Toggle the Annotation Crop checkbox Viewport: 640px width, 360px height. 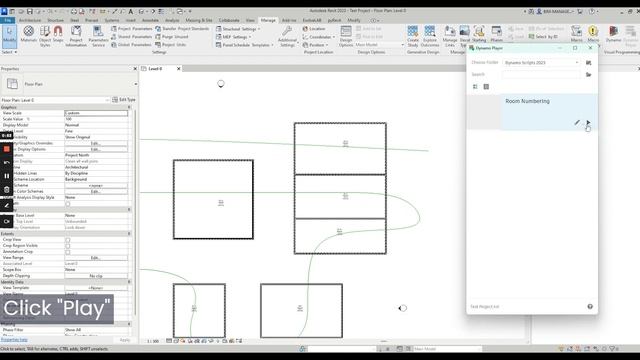pos(68,252)
